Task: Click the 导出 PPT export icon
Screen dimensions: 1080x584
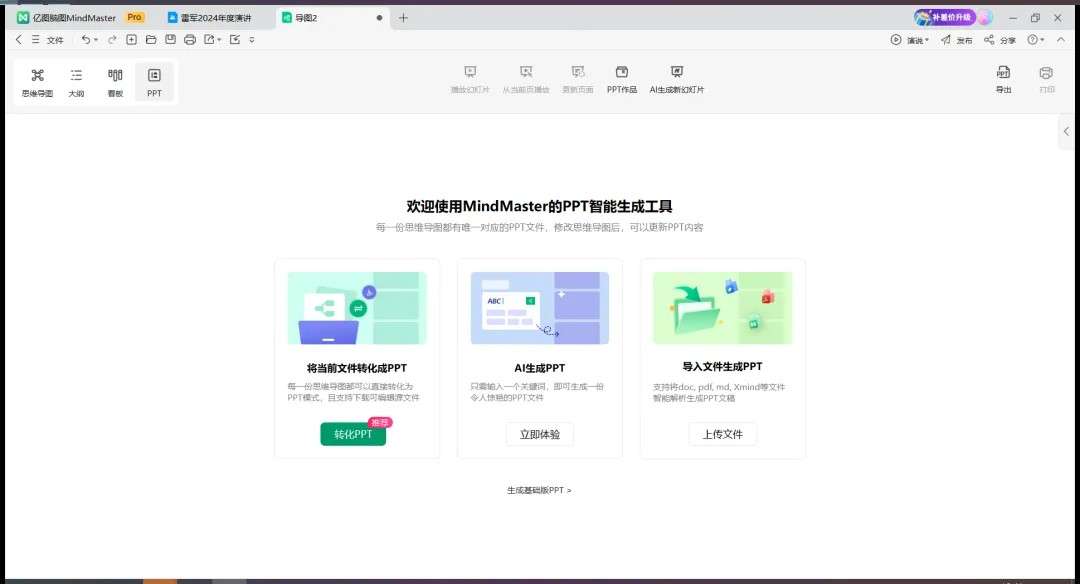Action: [1003, 80]
